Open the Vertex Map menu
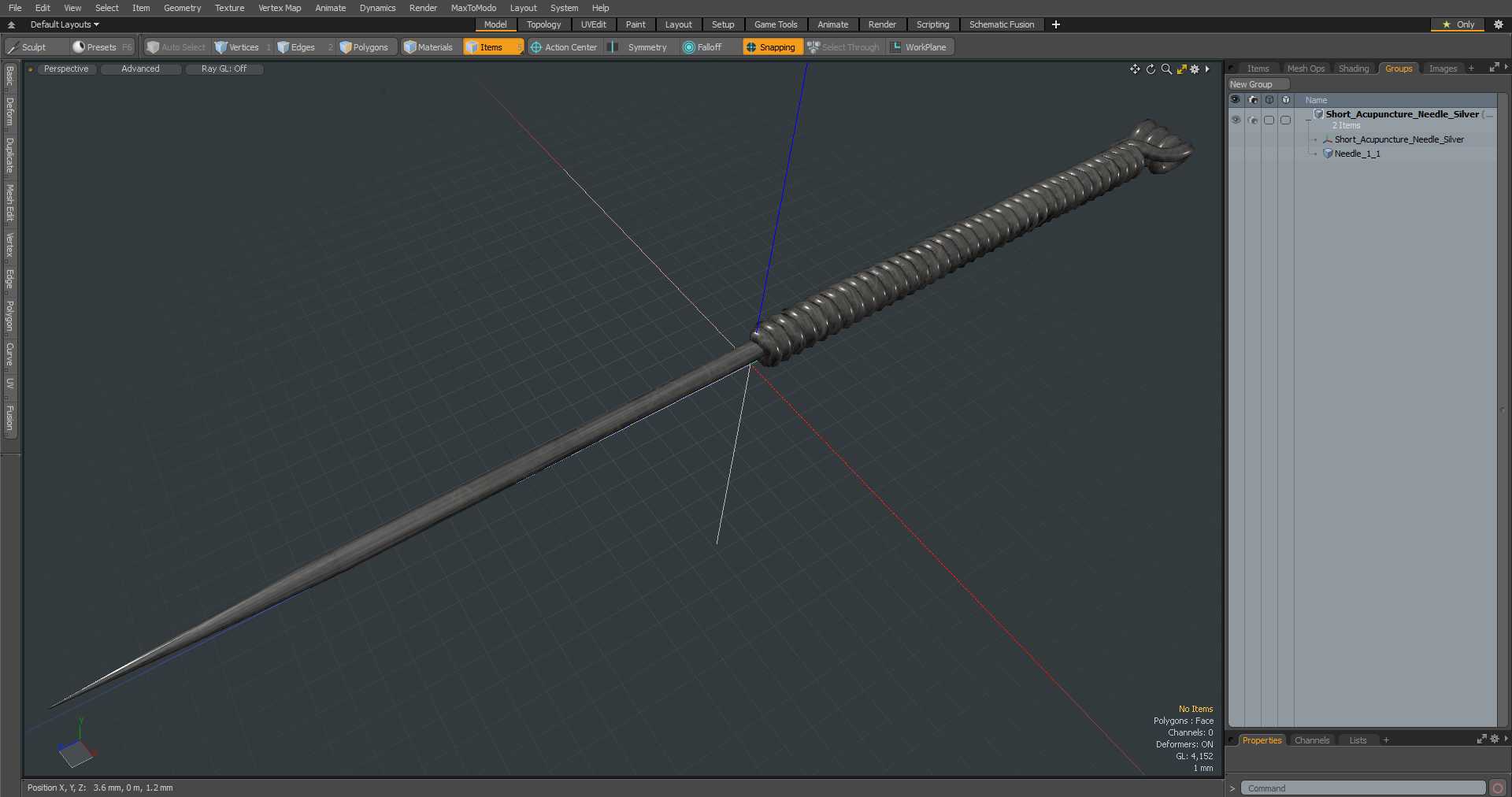Viewport: 1512px width, 797px height. tap(280, 8)
